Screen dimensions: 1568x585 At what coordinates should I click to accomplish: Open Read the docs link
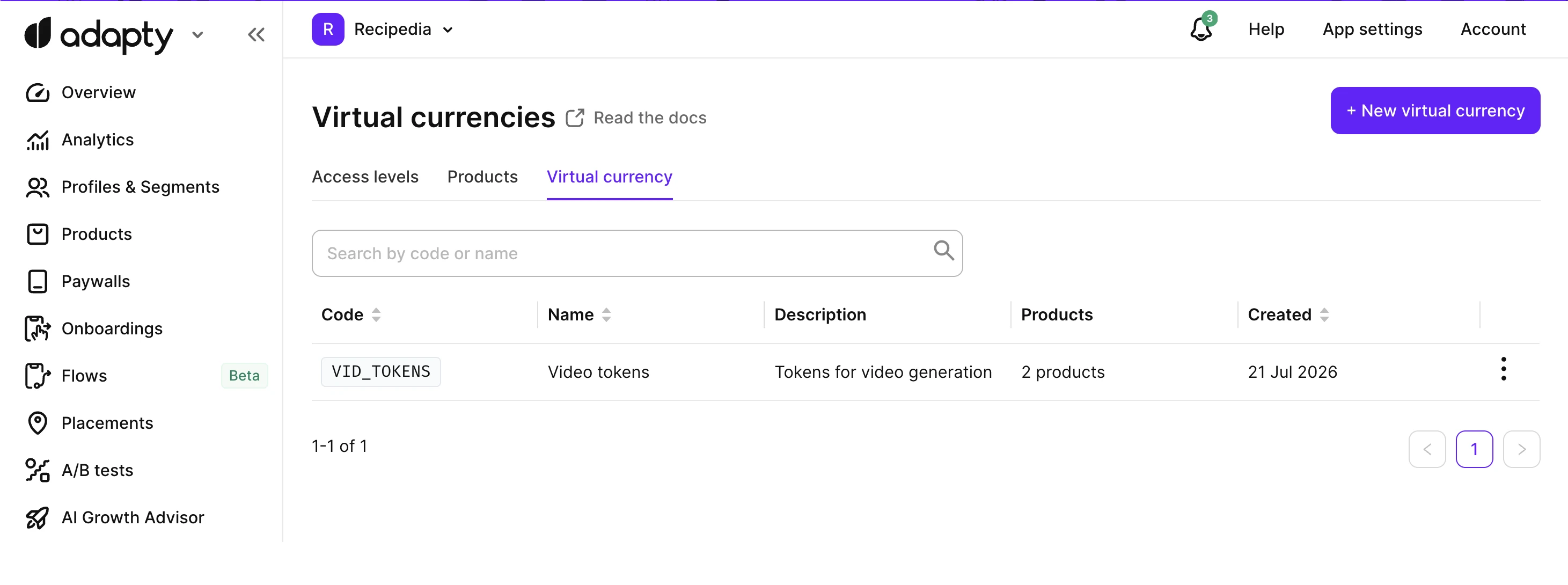point(649,118)
